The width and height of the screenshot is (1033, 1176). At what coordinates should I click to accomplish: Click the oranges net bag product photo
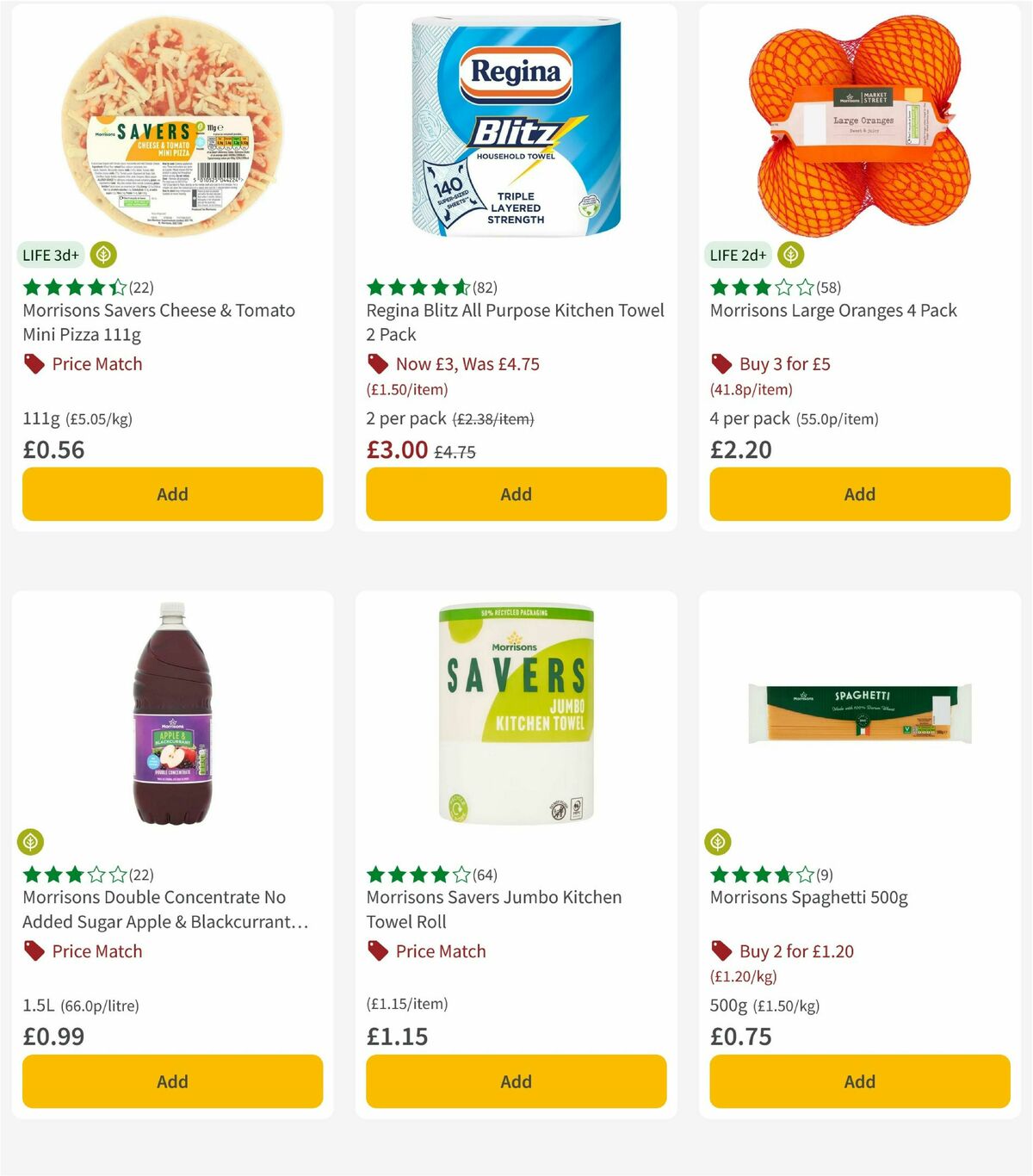(859, 121)
